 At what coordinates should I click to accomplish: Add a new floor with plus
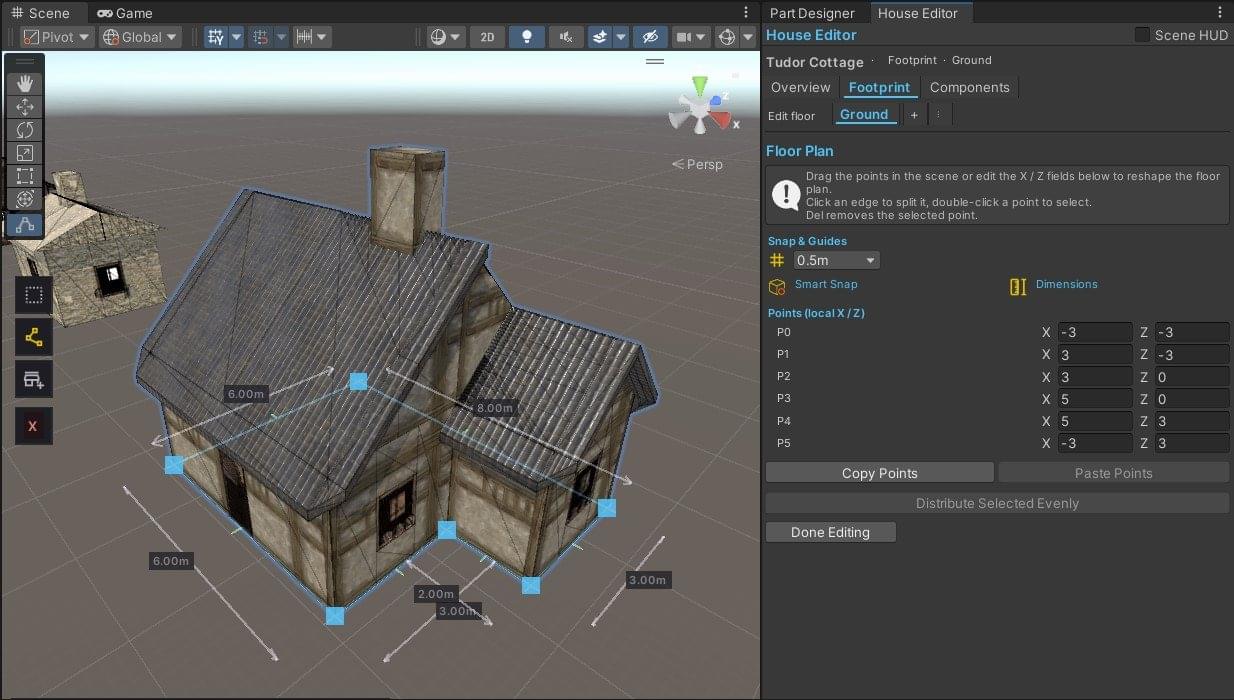(913, 115)
